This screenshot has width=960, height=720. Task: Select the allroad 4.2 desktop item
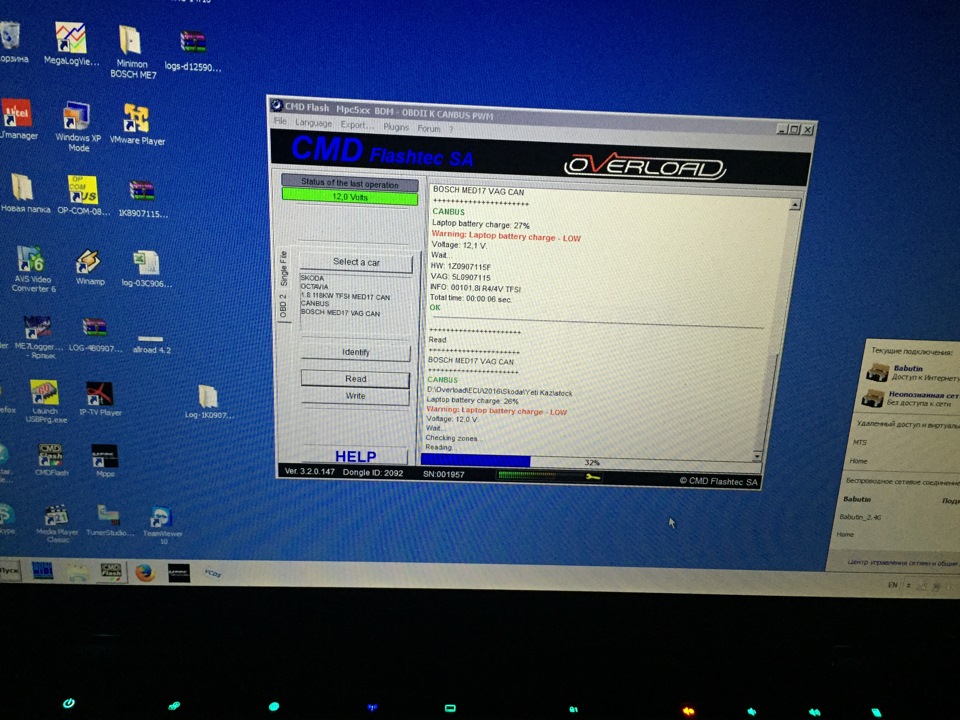pyautogui.click(x=151, y=344)
